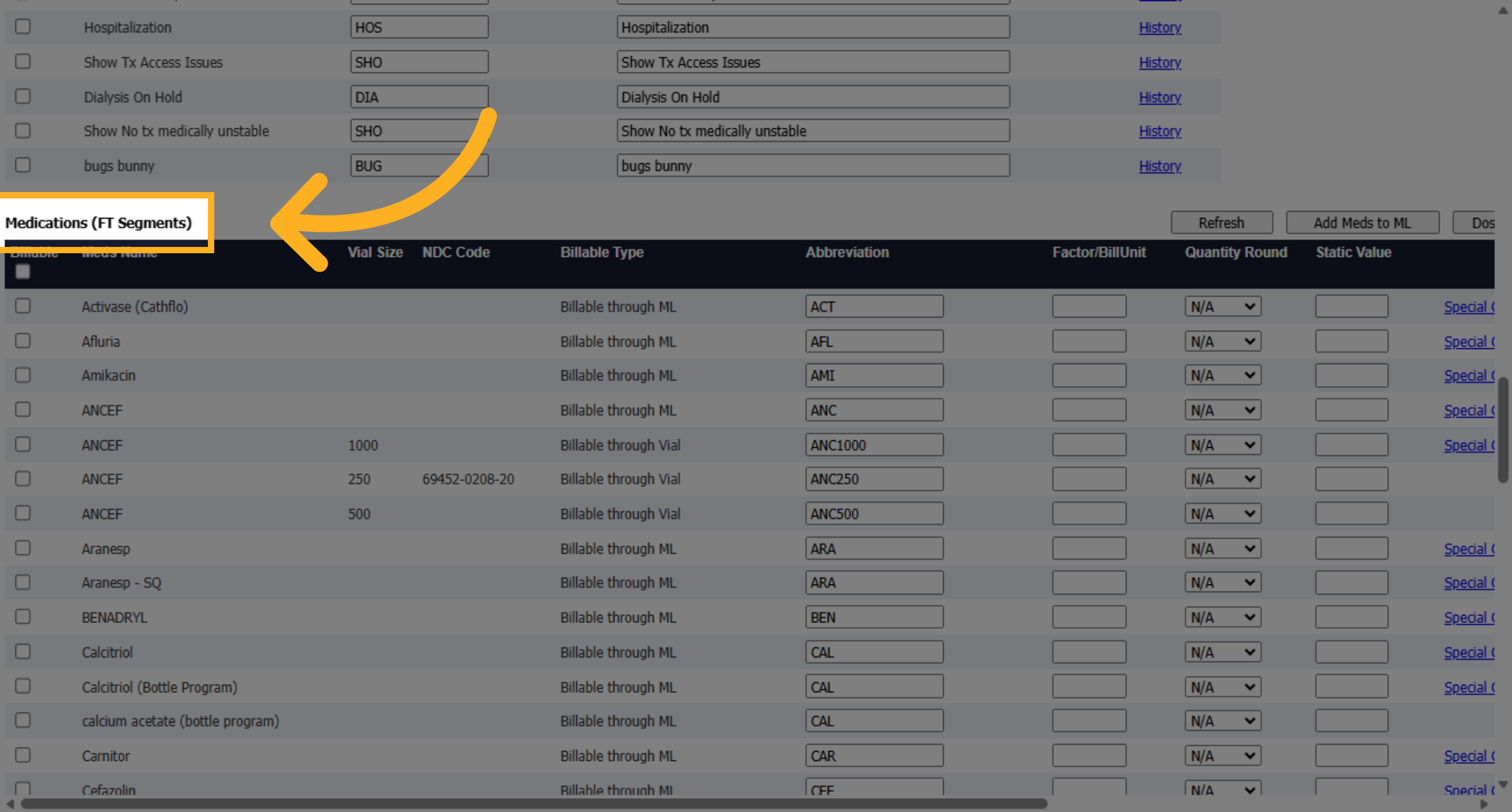Sort by NDC Code column header
The height and width of the screenshot is (812, 1512).
(x=456, y=252)
